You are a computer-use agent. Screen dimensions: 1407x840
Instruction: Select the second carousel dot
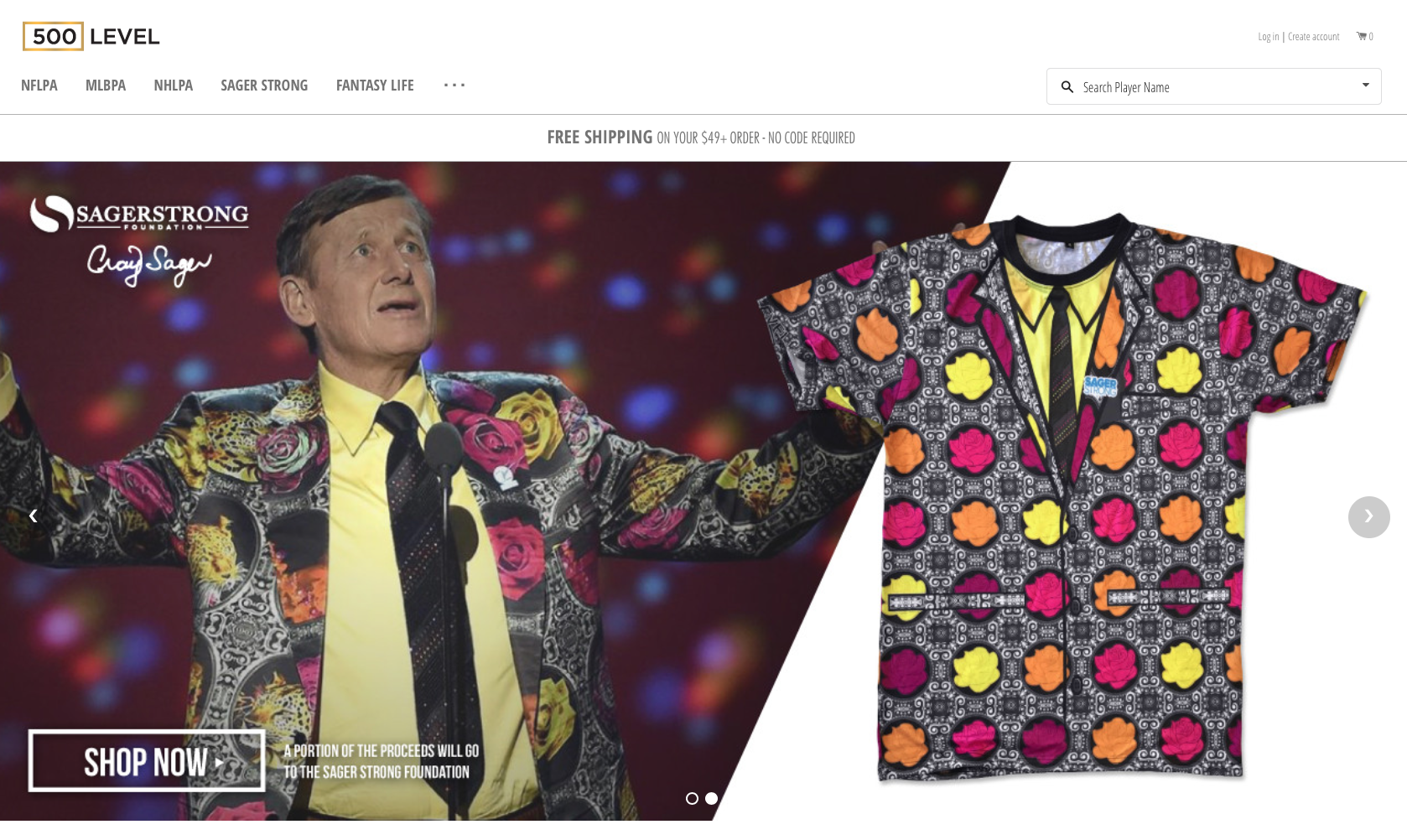coord(711,799)
